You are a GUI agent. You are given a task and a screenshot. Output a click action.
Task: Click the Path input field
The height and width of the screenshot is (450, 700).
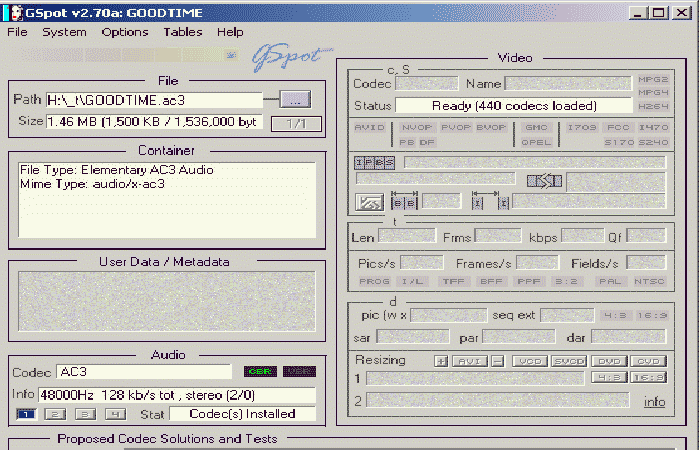pos(153,99)
